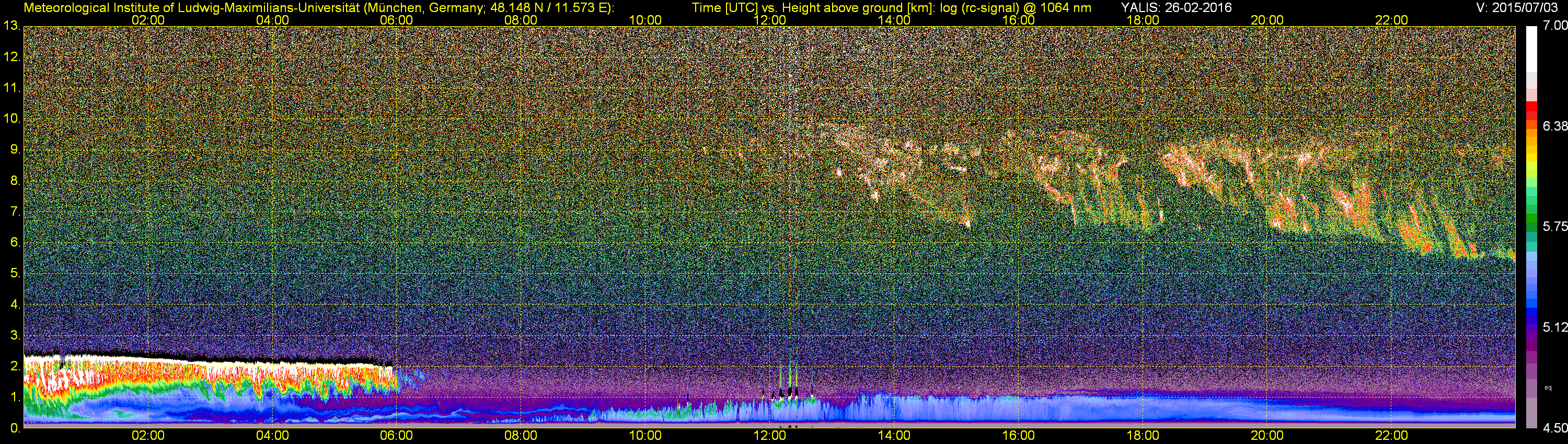Click the height axis label '1.'
Screen dimensions: 1568x444
point(15,397)
